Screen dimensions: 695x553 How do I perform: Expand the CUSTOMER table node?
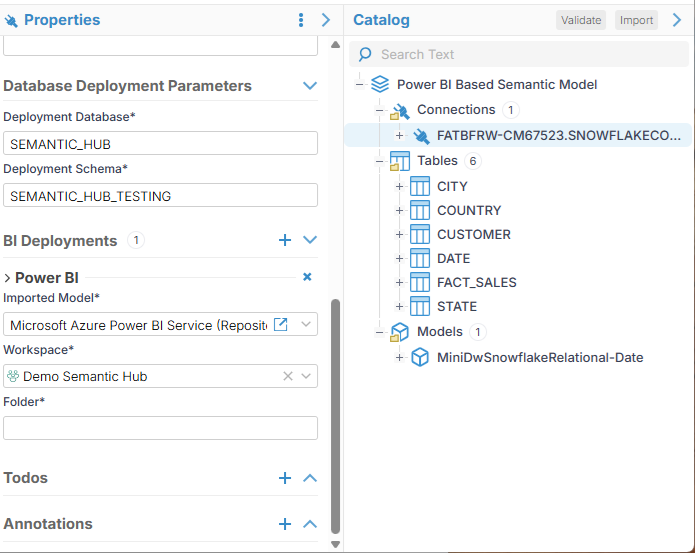coord(400,234)
